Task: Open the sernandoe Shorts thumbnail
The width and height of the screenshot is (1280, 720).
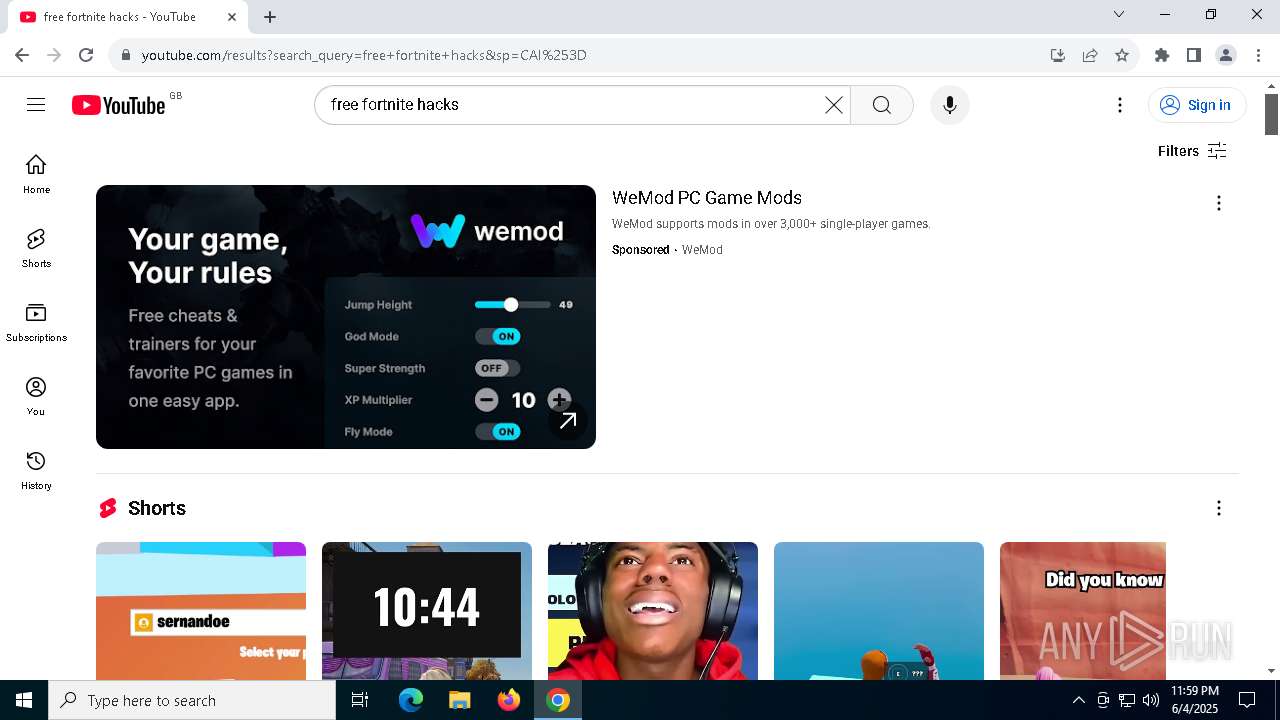Action: pyautogui.click(x=201, y=611)
